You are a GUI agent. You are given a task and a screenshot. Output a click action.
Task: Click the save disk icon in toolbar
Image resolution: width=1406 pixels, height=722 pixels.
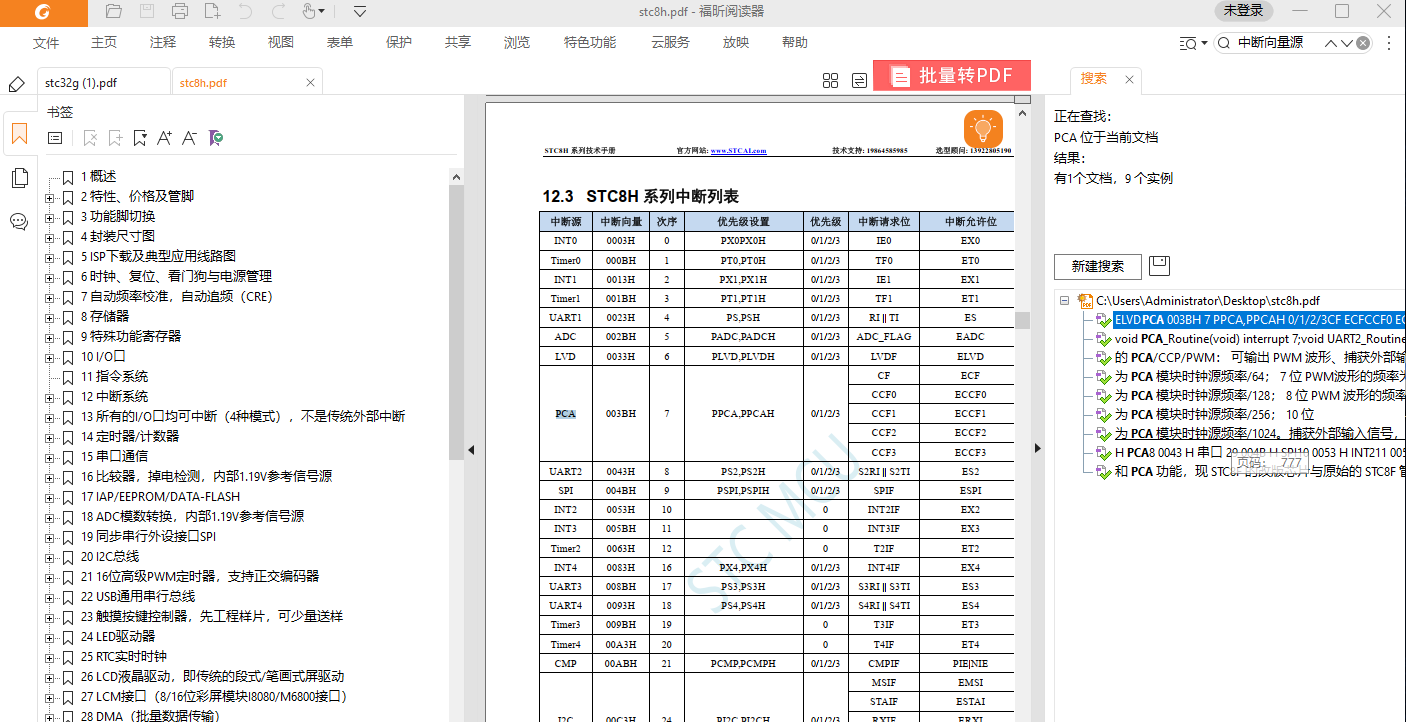tap(147, 12)
